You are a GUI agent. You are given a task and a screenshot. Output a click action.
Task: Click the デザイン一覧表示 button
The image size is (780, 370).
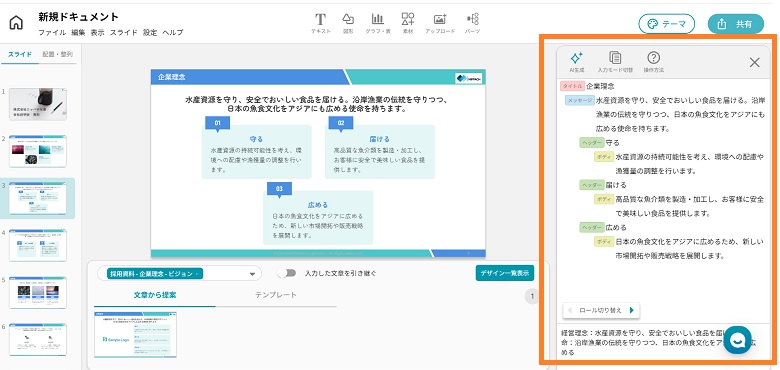coord(505,273)
